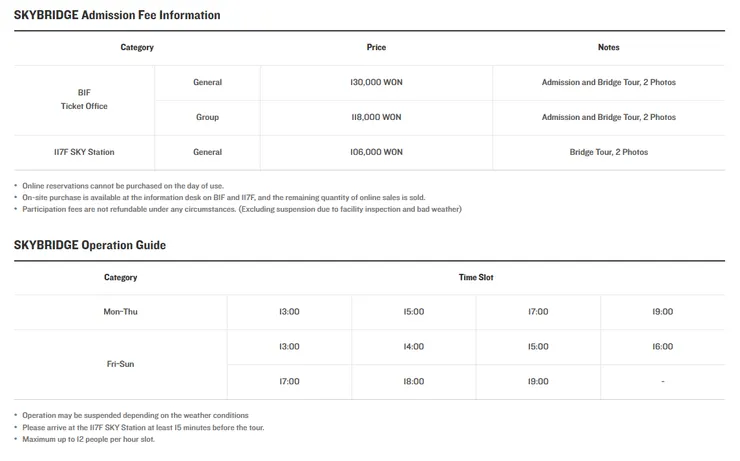This screenshot has height=461, width=740.
Task: Click the SKYBRIDGE Admission Fee Information heading
Action: (x=117, y=15)
